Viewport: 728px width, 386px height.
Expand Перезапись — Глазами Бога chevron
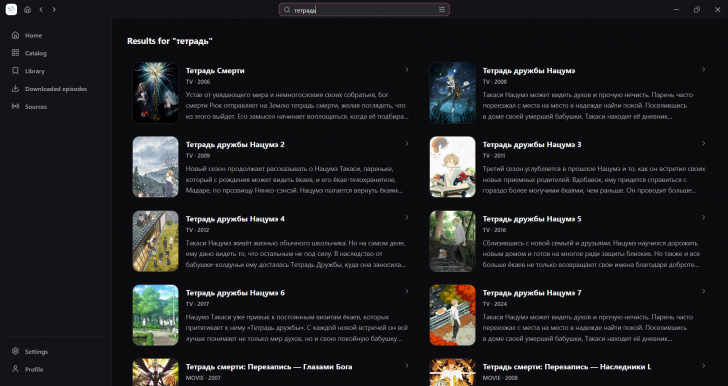[407, 366]
